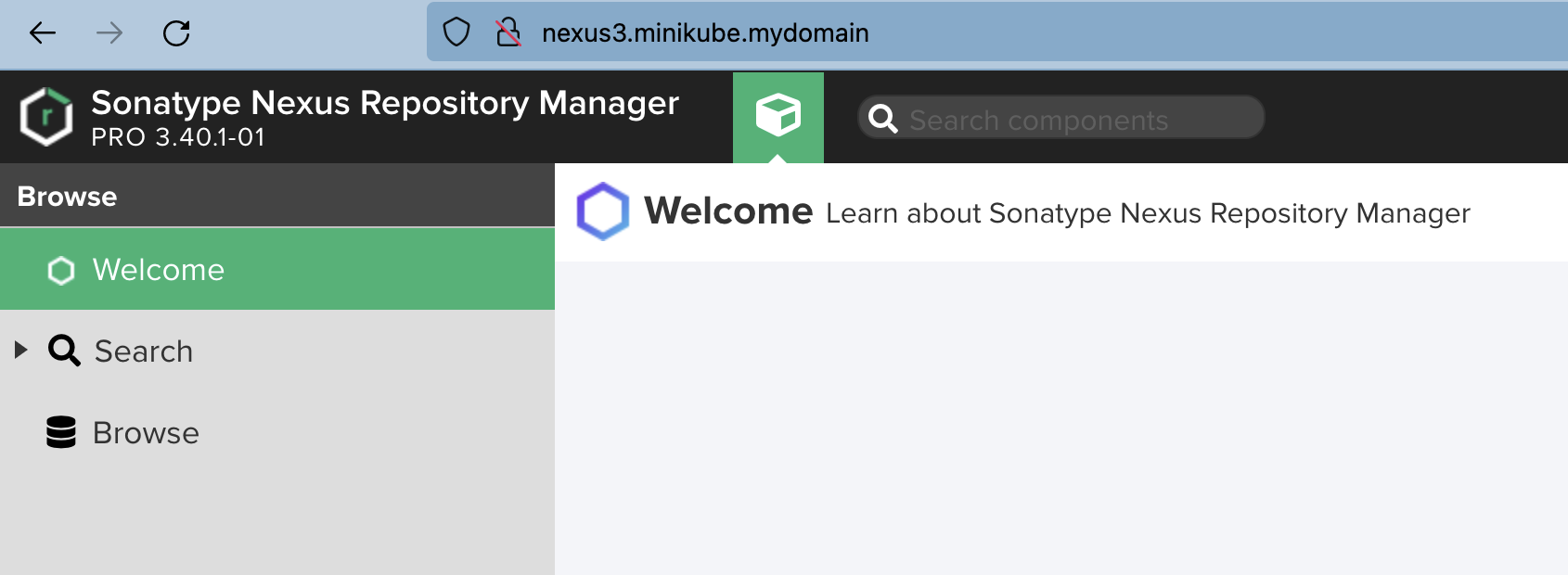Click the magnifier icon next to Search
The height and width of the screenshot is (575, 1568).
point(64,351)
